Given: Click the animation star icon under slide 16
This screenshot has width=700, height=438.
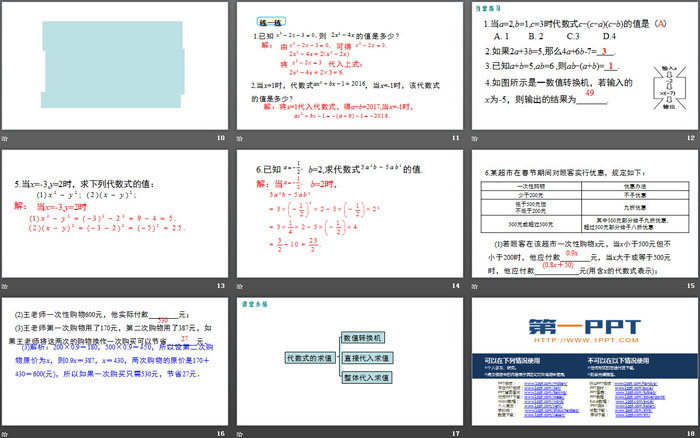Looking at the screenshot, I should pos(5,432).
